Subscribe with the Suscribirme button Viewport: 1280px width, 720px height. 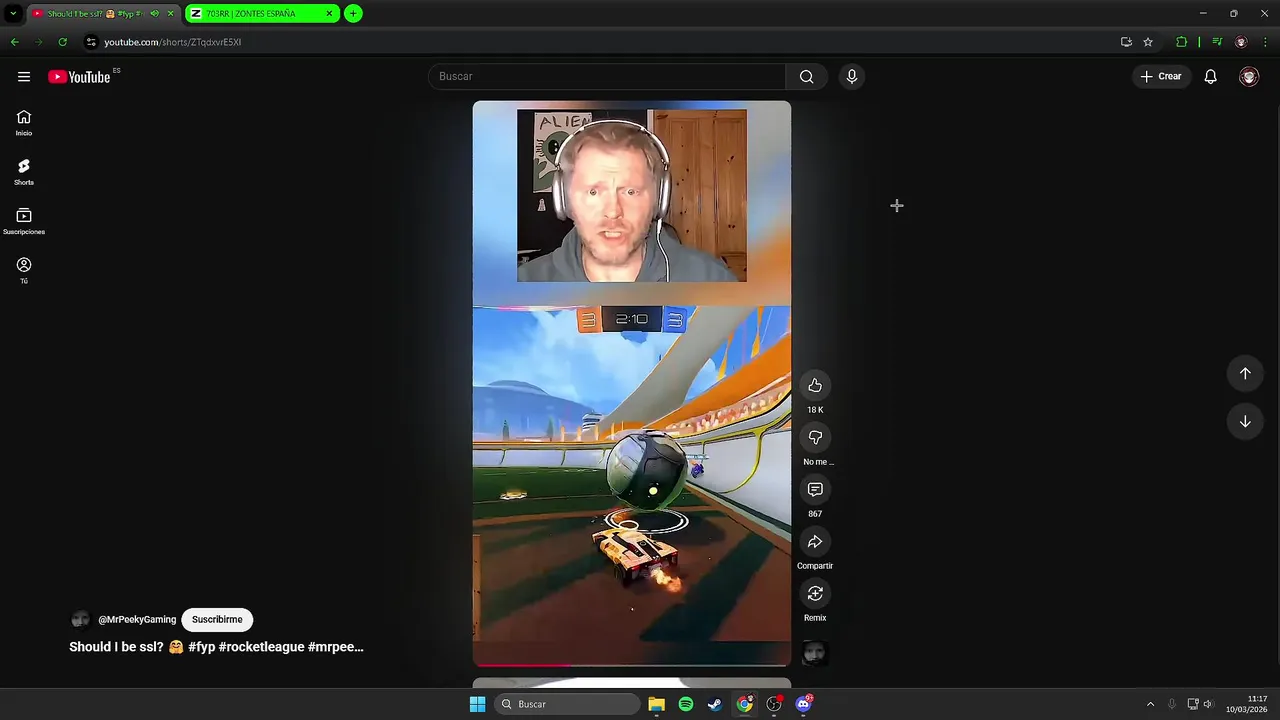click(217, 620)
